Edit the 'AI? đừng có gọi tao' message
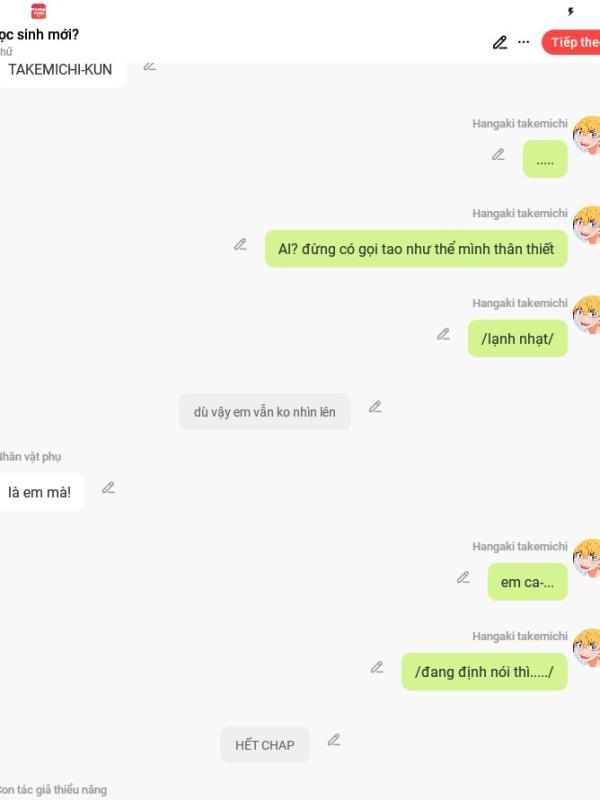600x800 pixels. click(240, 244)
